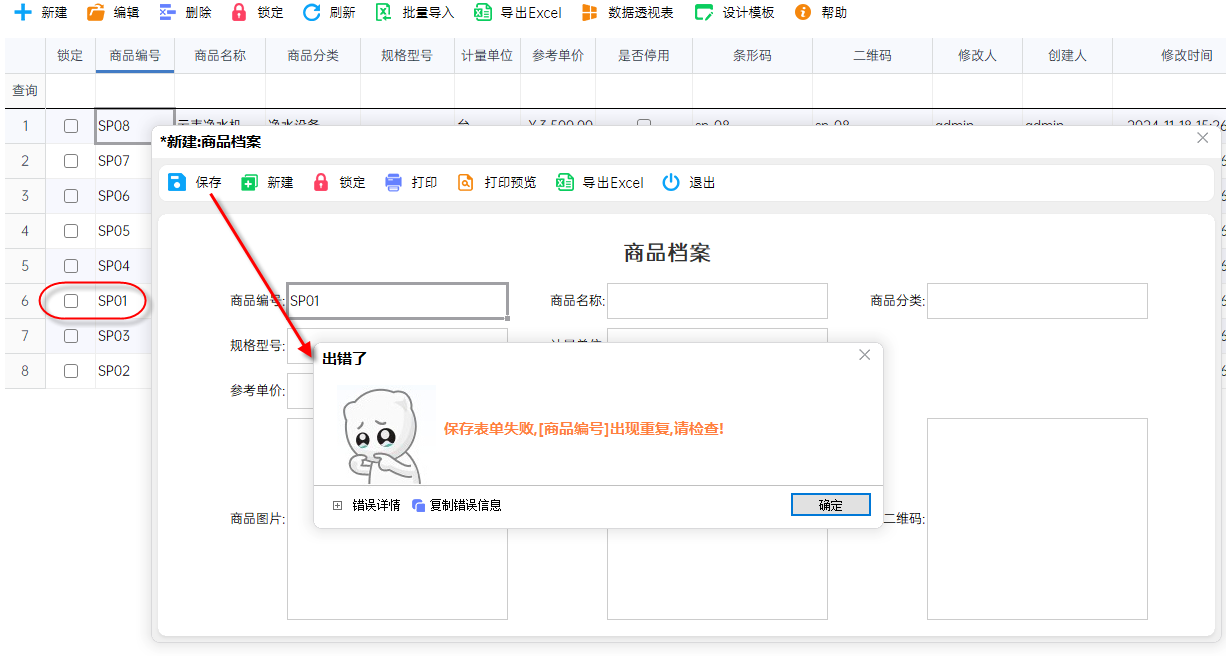Open 批量导入 import icon
Viewport: 1226px width, 656px height.
click(x=383, y=12)
